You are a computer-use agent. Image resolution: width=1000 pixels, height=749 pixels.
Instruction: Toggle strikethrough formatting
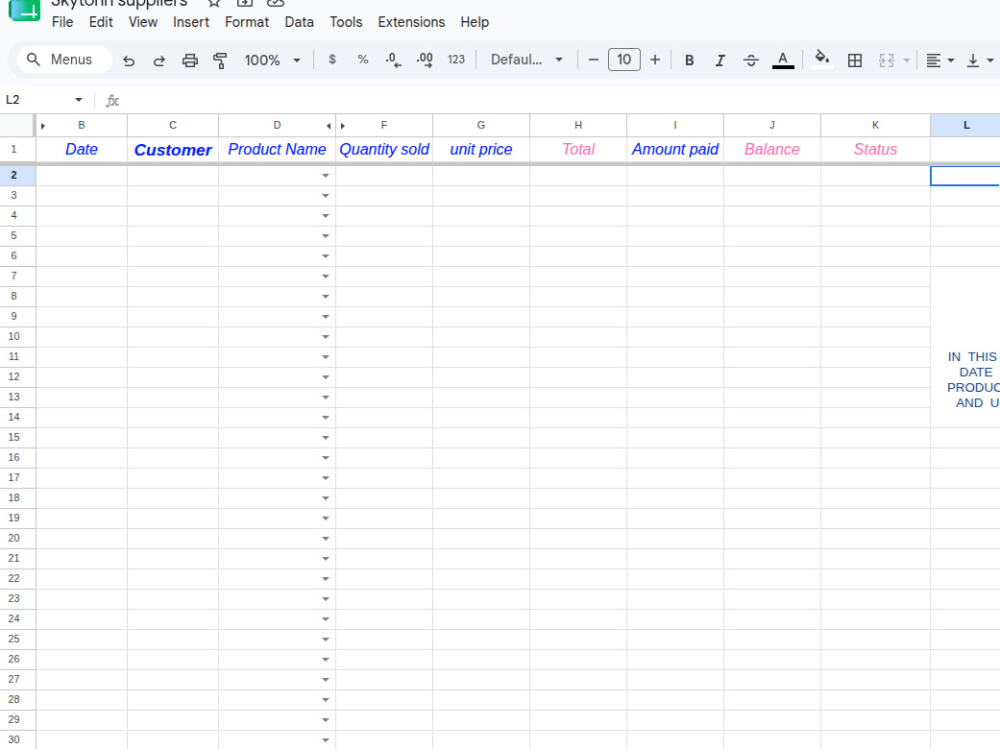[x=751, y=60]
